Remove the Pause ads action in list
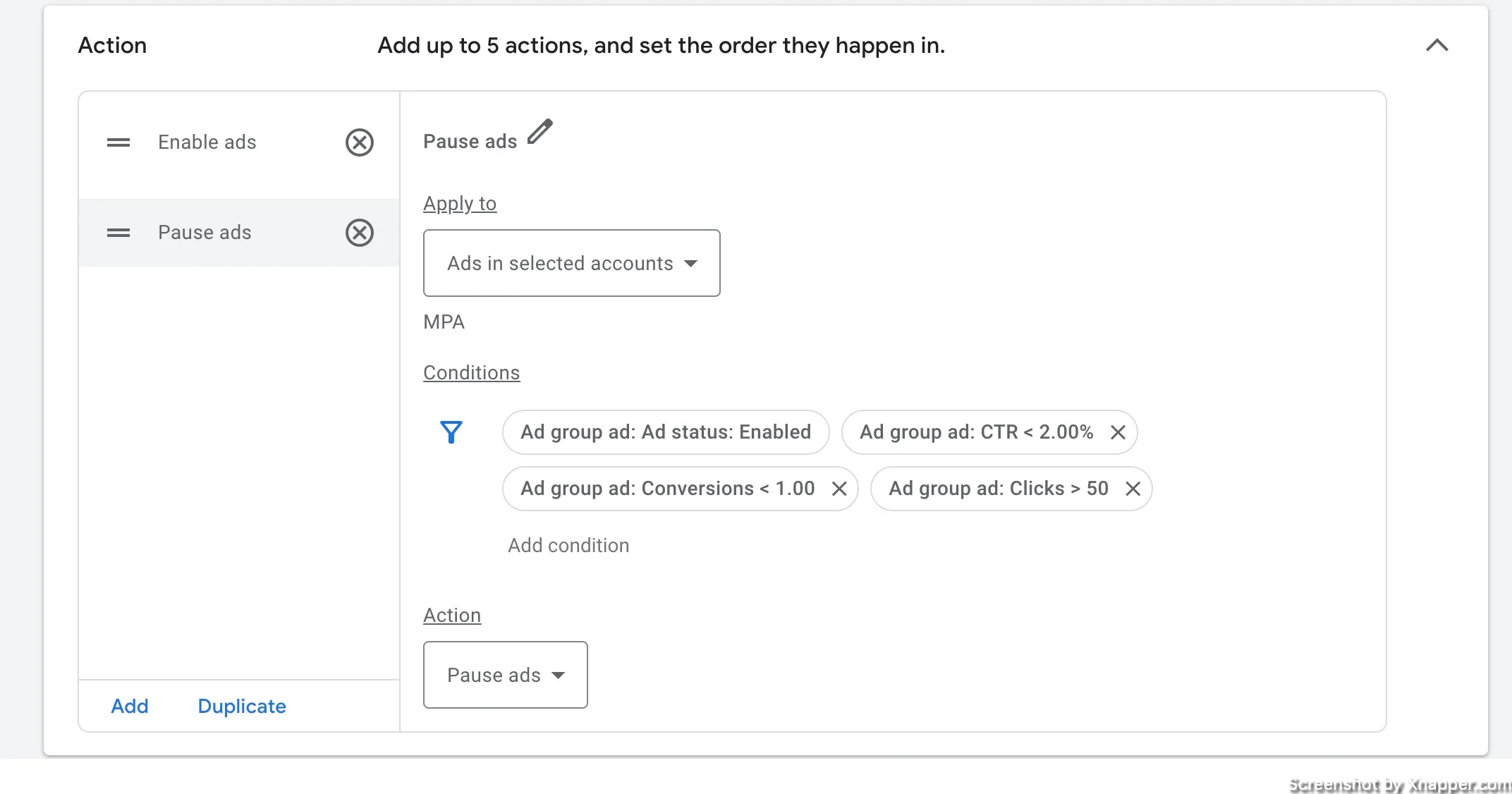Viewport: 1512px width, 794px height. point(360,233)
